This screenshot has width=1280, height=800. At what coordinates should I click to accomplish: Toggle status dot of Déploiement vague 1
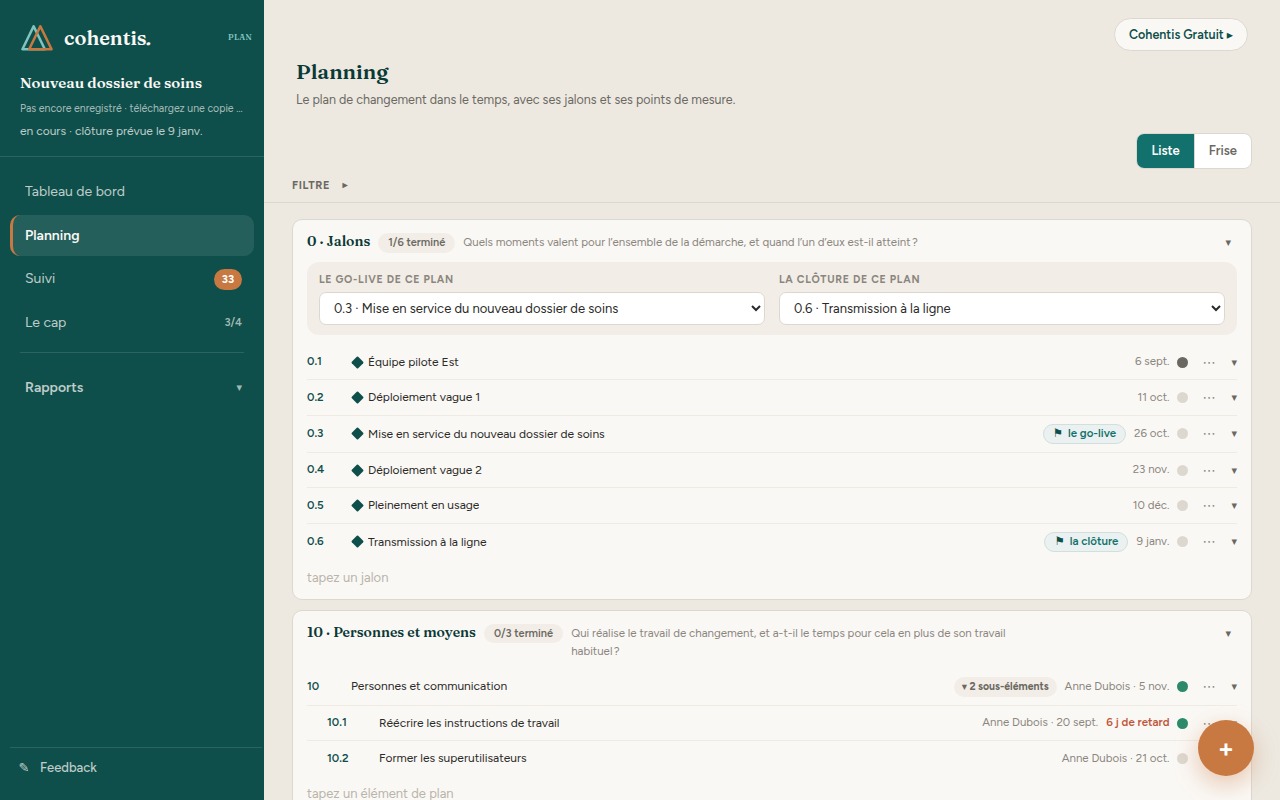point(1182,398)
